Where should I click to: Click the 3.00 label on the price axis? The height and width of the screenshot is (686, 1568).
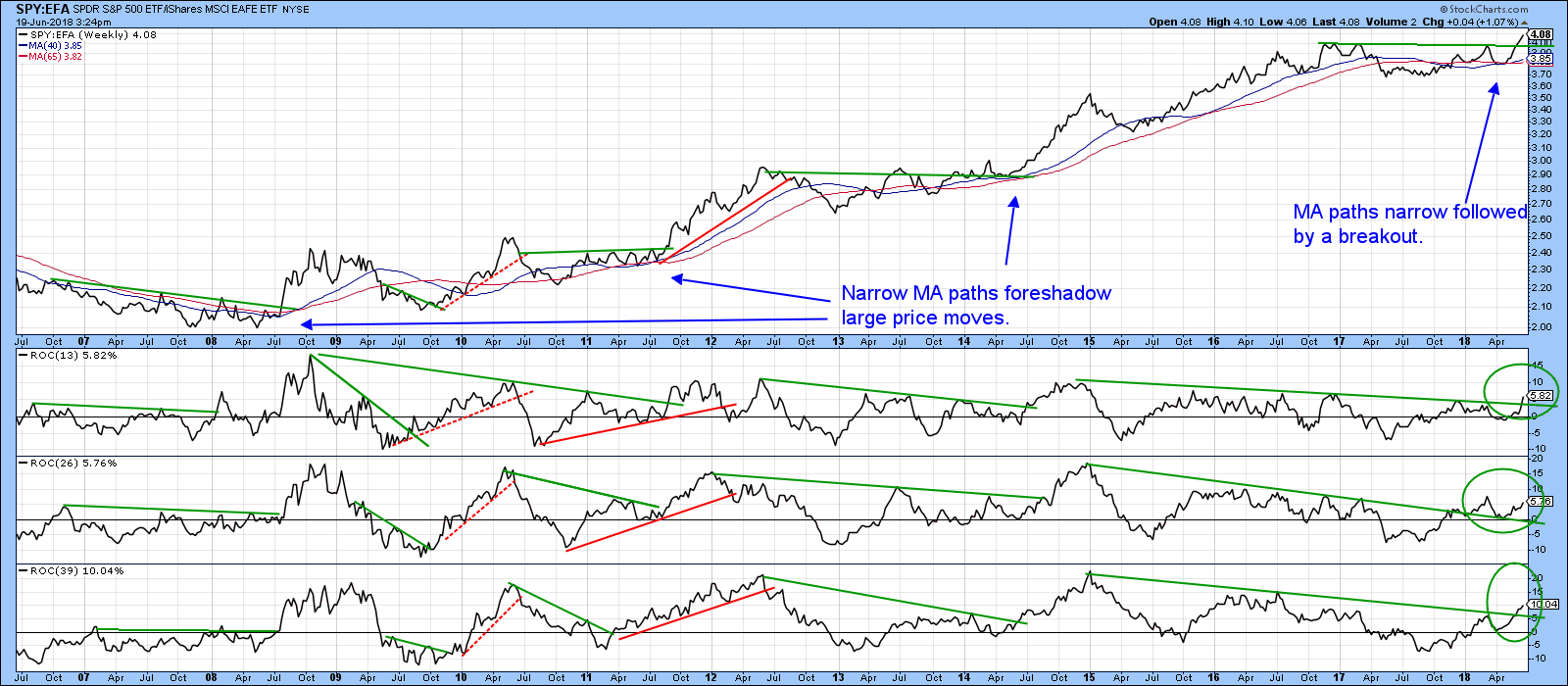pyautogui.click(x=1541, y=161)
